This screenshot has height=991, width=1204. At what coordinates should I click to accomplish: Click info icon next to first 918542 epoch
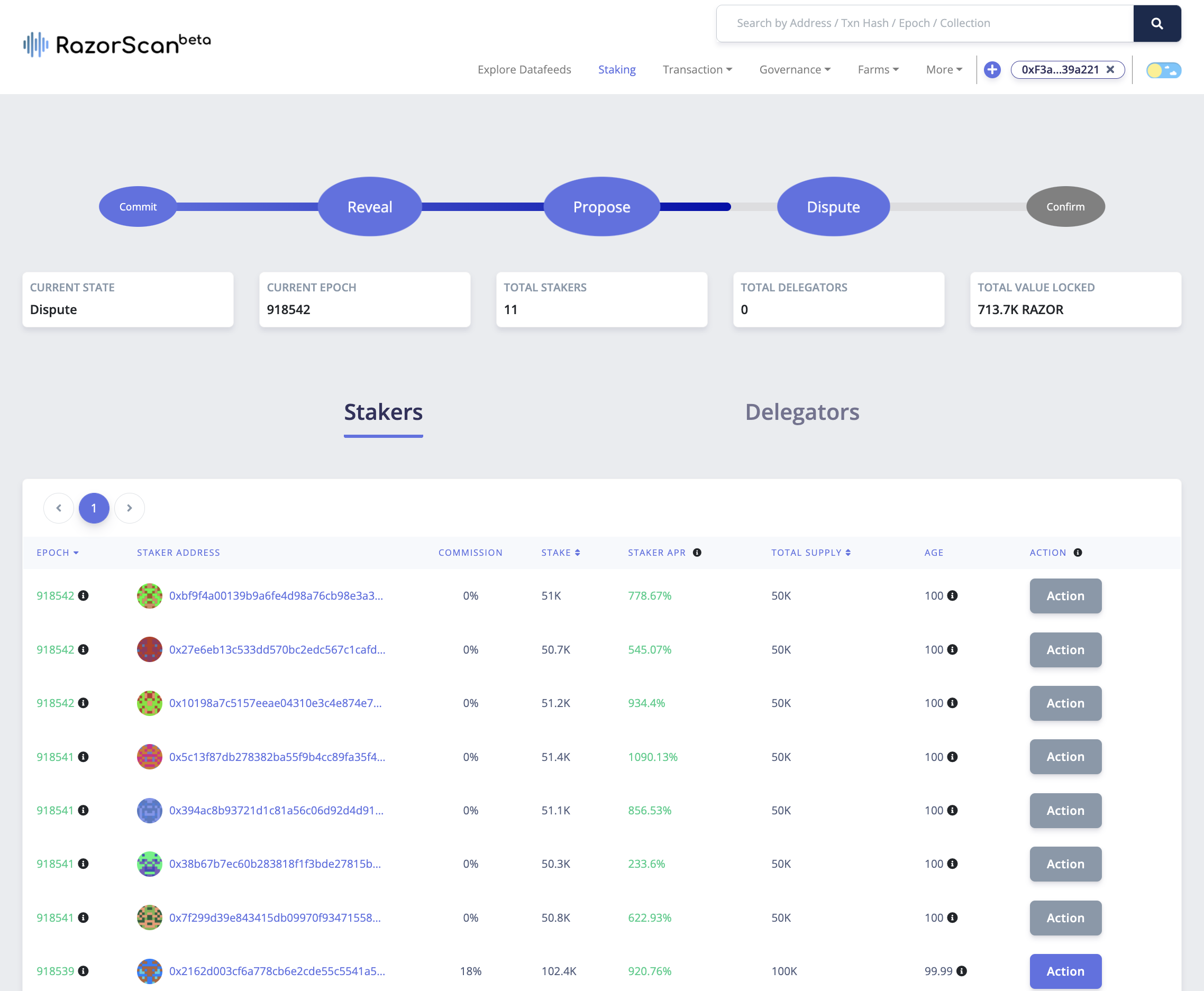click(84, 596)
